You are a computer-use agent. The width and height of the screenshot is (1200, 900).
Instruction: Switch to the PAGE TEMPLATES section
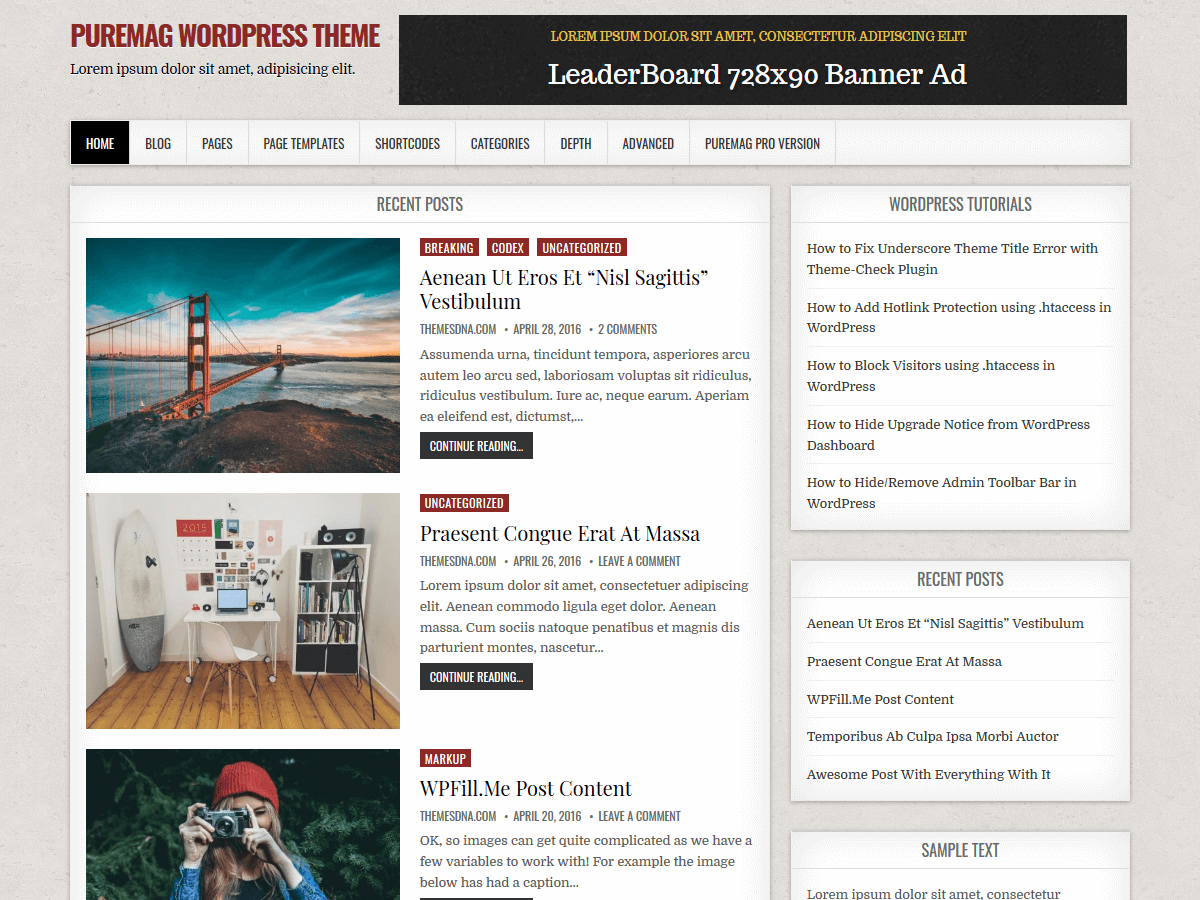point(303,143)
